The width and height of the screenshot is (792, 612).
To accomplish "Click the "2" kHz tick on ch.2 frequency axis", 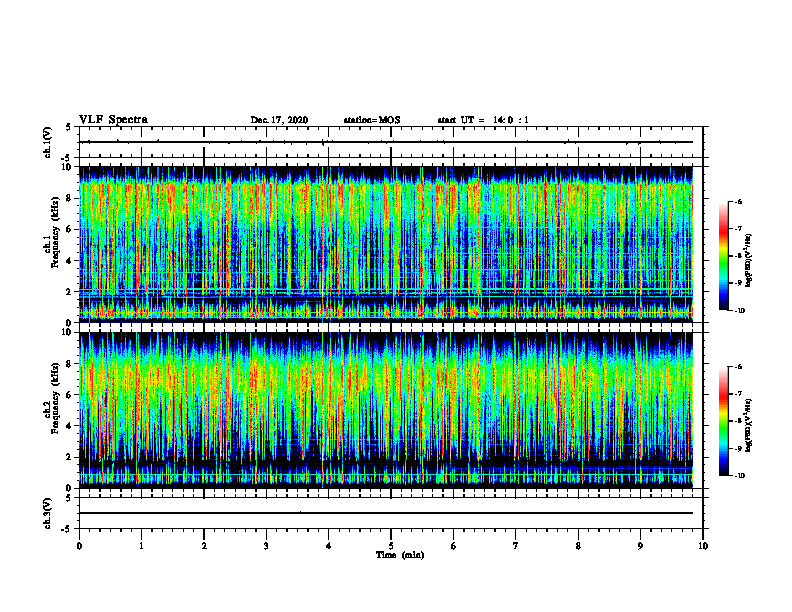I will (71, 457).
